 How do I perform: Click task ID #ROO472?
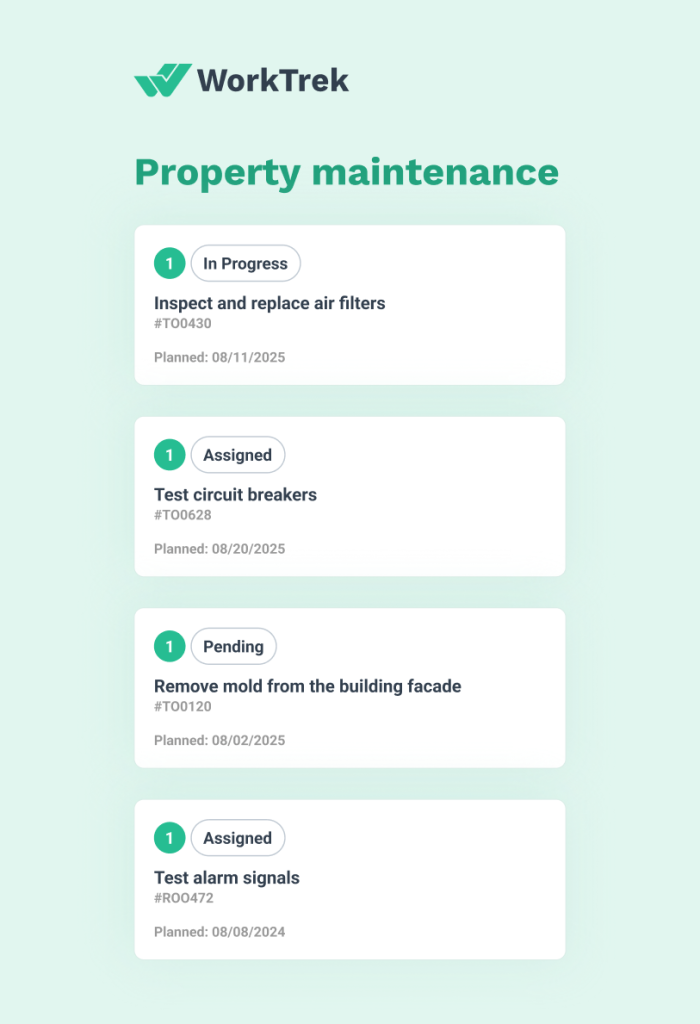[x=184, y=898]
